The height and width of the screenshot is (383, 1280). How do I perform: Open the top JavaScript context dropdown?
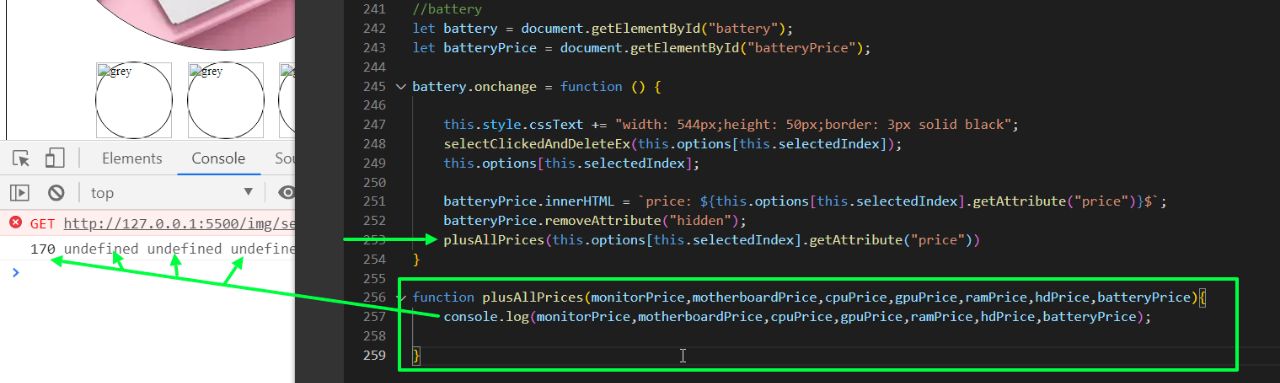pyautogui.click(x=172, y=193)
